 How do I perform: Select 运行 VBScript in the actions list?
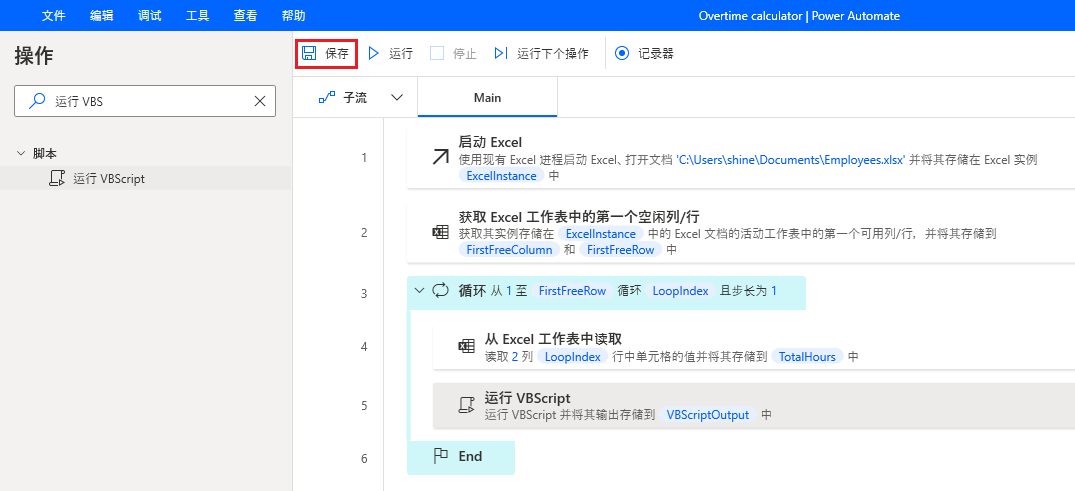(145, 178)
